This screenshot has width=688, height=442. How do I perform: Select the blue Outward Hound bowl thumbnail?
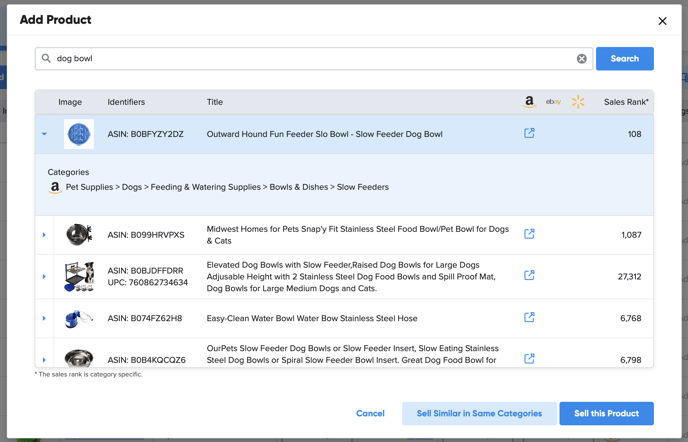click(x=79, y=134)
